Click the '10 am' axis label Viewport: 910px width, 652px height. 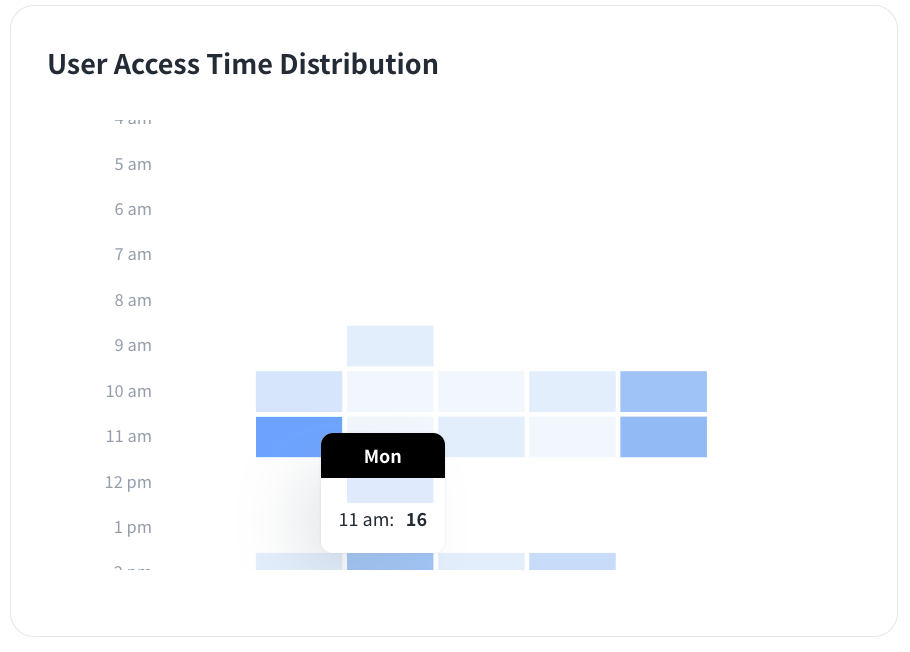click(x=129, y=391)
